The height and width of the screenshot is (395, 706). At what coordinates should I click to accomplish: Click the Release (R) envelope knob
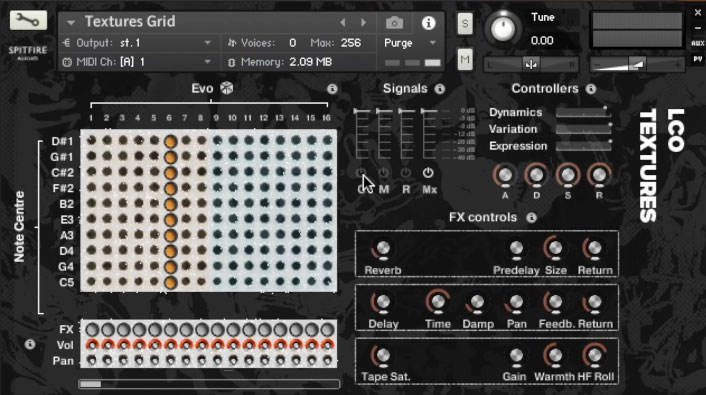(x=599, y=175)
